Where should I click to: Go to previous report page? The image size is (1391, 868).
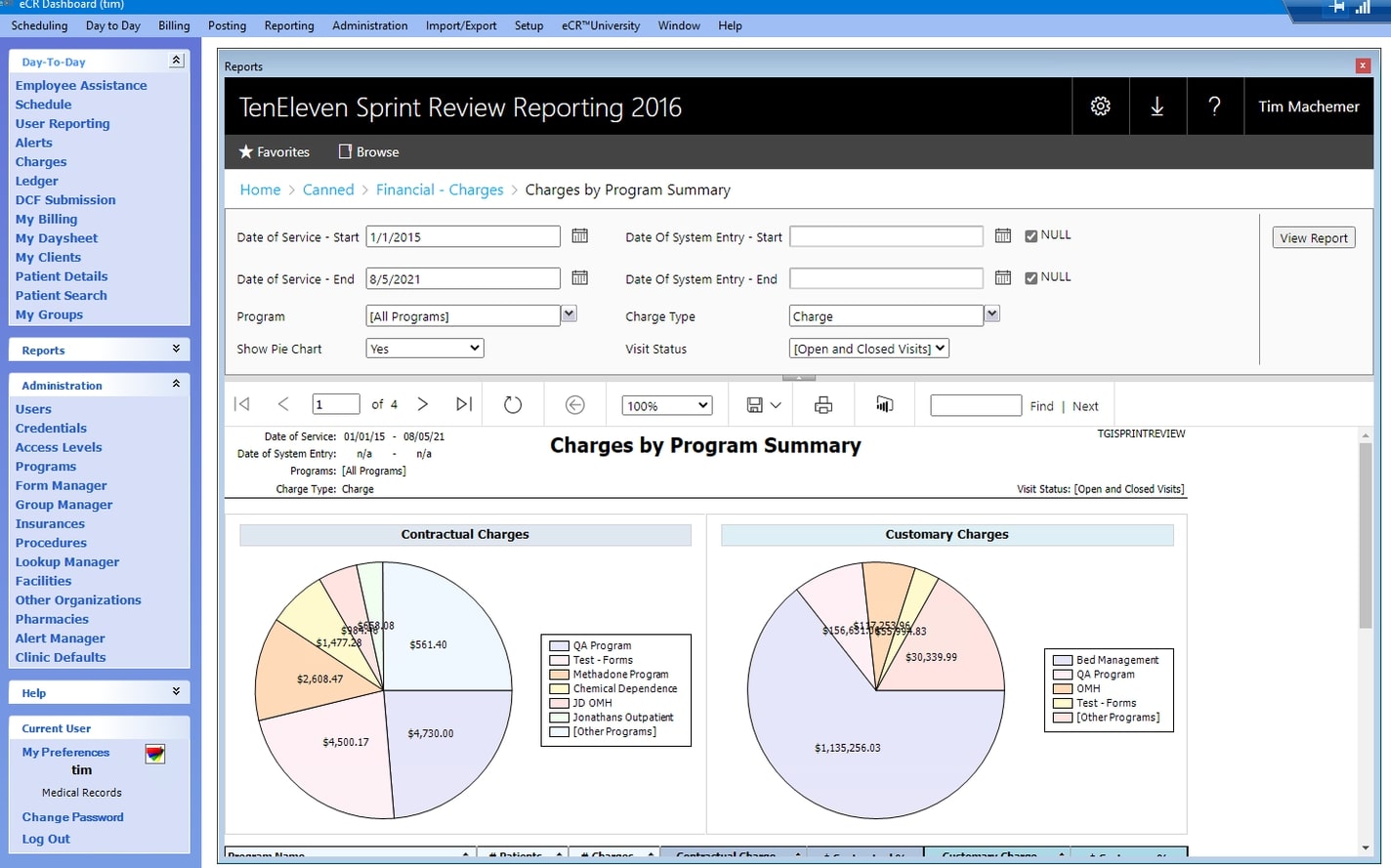[x=283, y=404]
